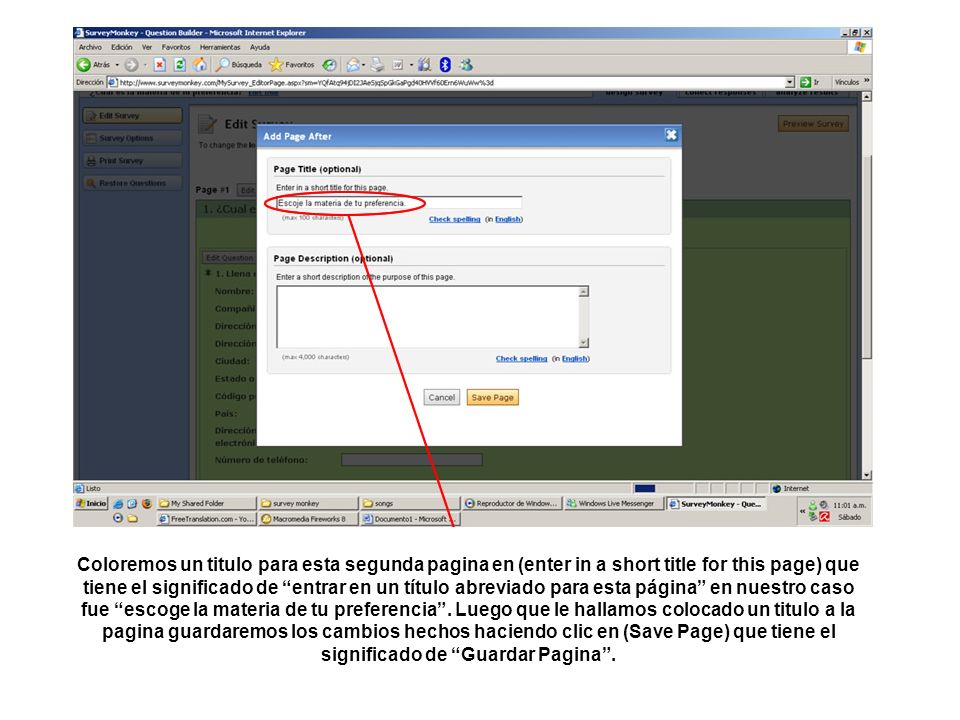
Task: Open Búsqueda search from the toolbar
Action: pyautogui.click(x=239, y=64)
